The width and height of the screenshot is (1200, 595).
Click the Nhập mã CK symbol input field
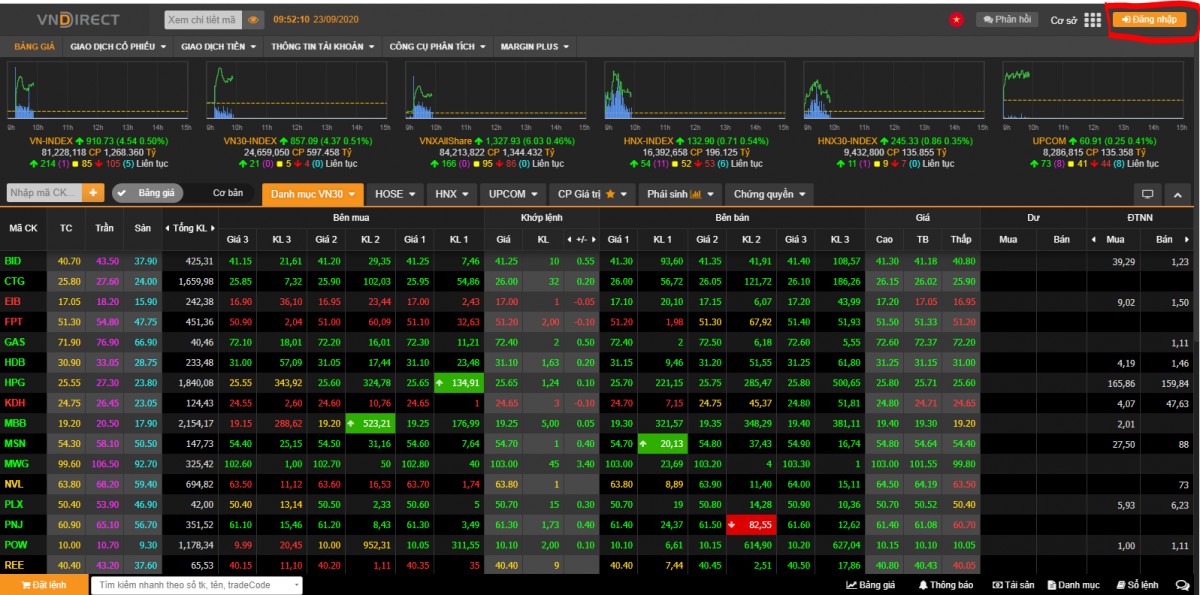pos(44,193)
